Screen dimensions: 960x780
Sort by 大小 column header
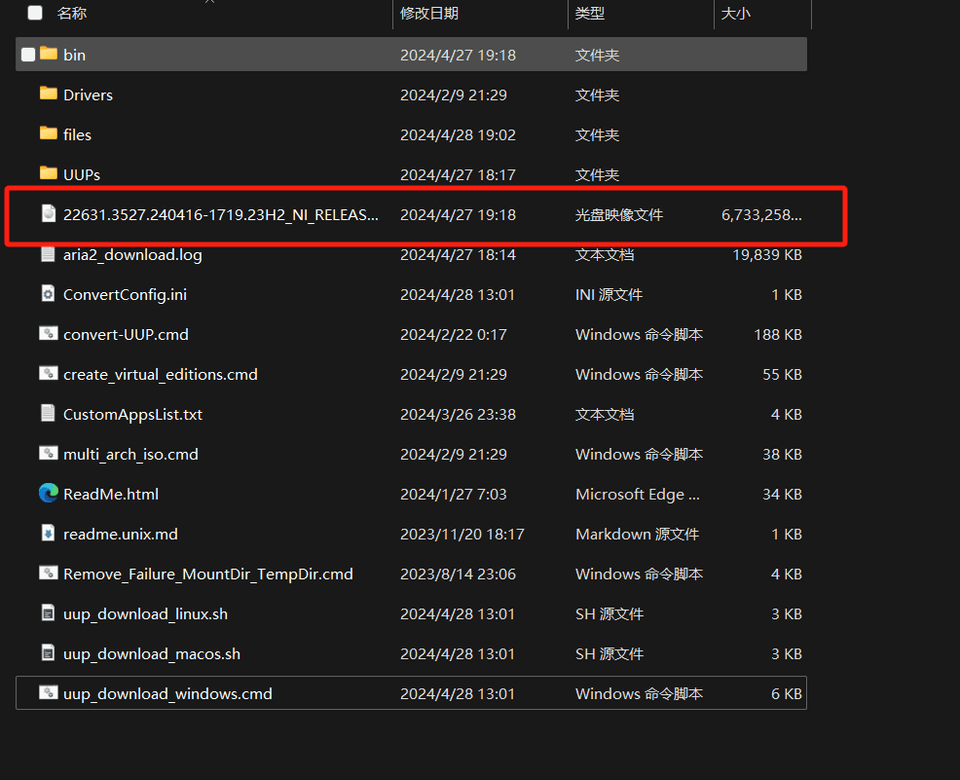(x=736, y=13)
